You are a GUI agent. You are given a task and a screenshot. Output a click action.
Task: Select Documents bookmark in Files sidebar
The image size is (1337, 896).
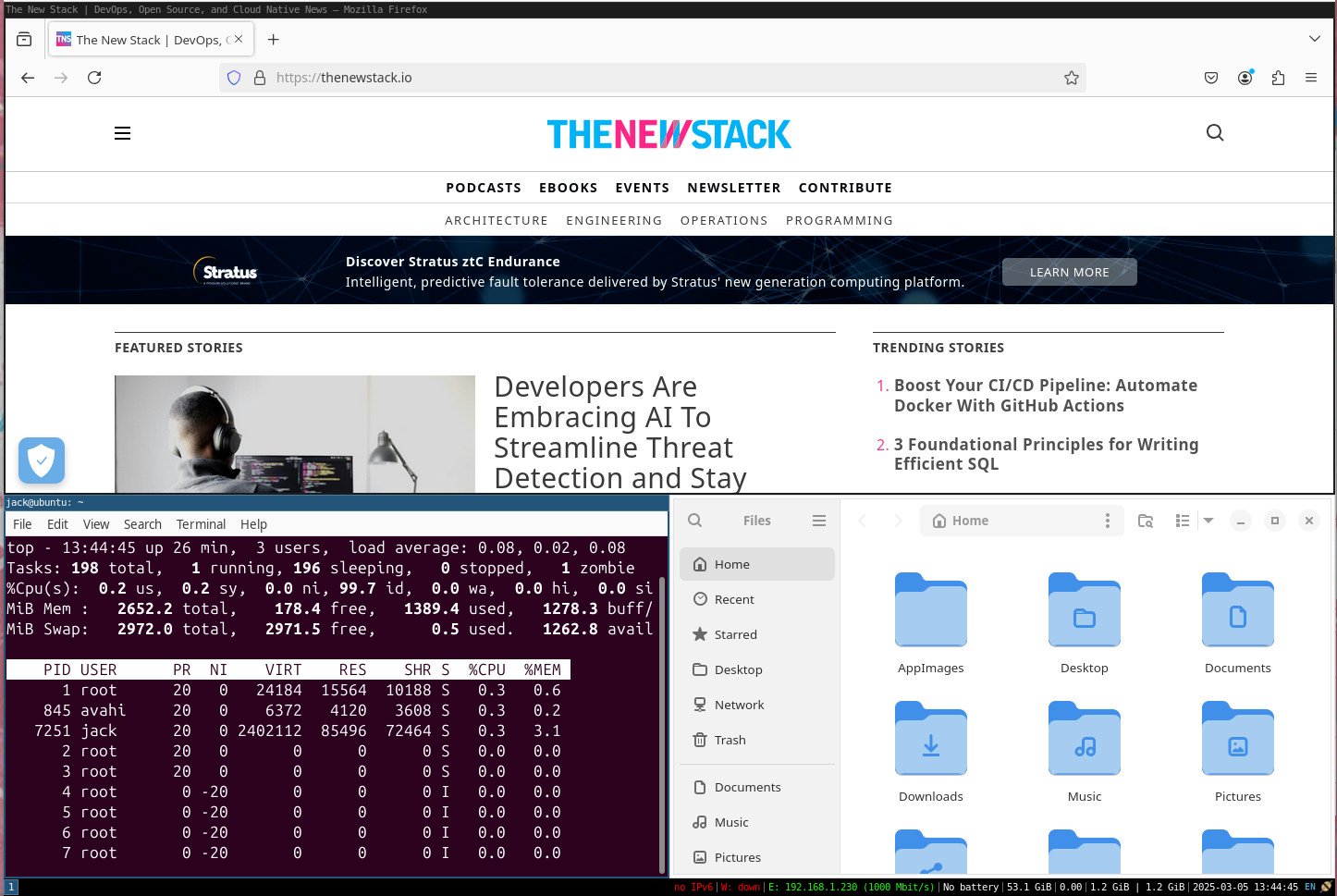tap(757, 787)
